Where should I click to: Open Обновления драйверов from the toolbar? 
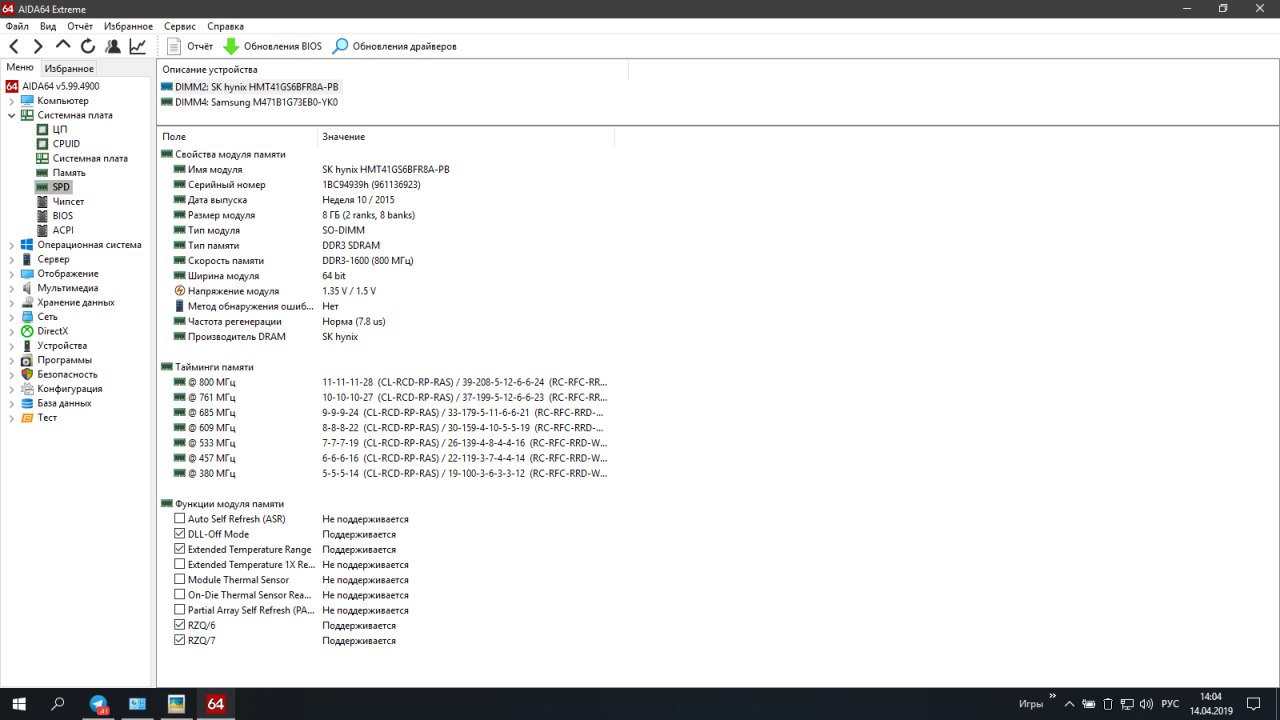point(395,46)
